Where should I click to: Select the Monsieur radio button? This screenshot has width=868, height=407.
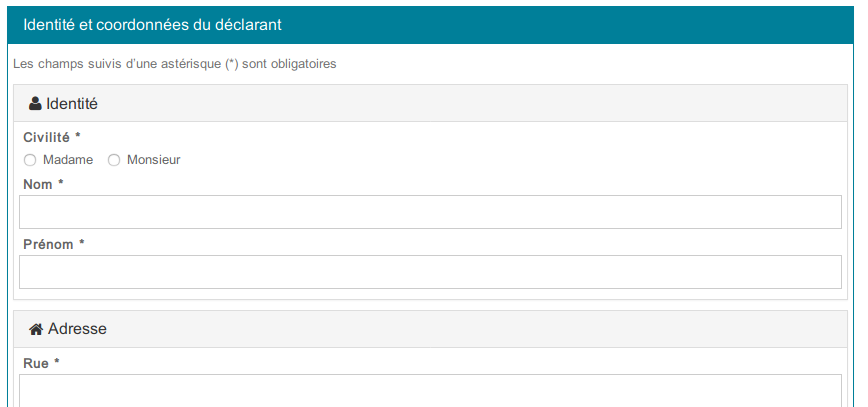click(x=114, y=160)
